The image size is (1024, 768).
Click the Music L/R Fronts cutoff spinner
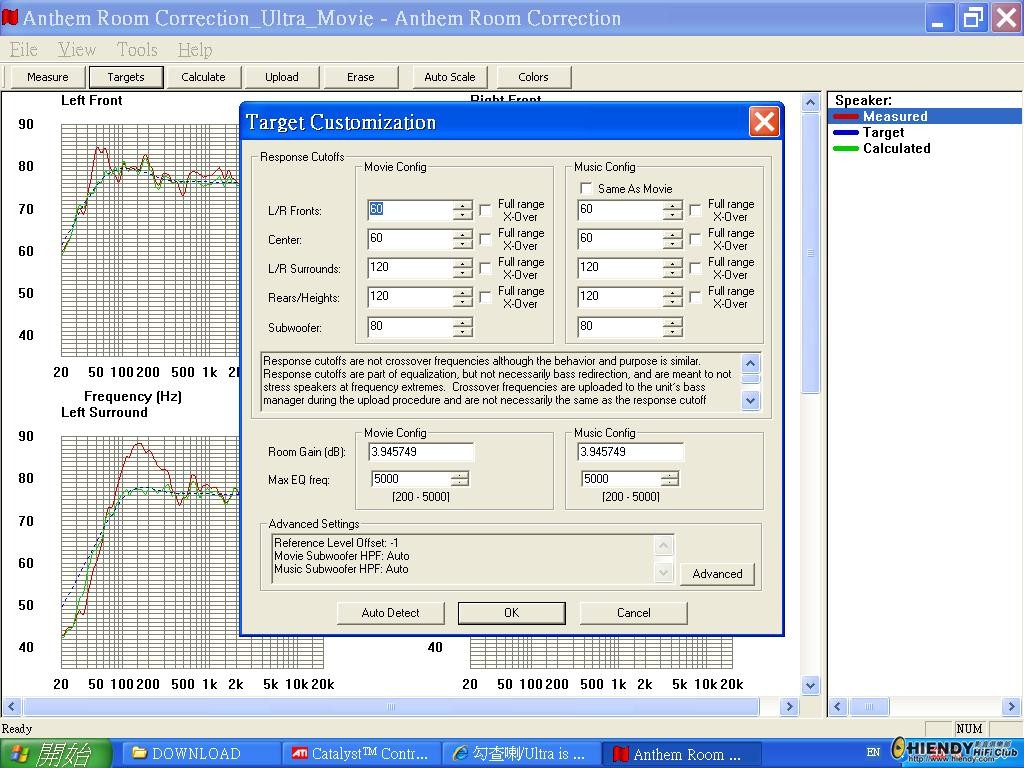click(x=673, y=210)
